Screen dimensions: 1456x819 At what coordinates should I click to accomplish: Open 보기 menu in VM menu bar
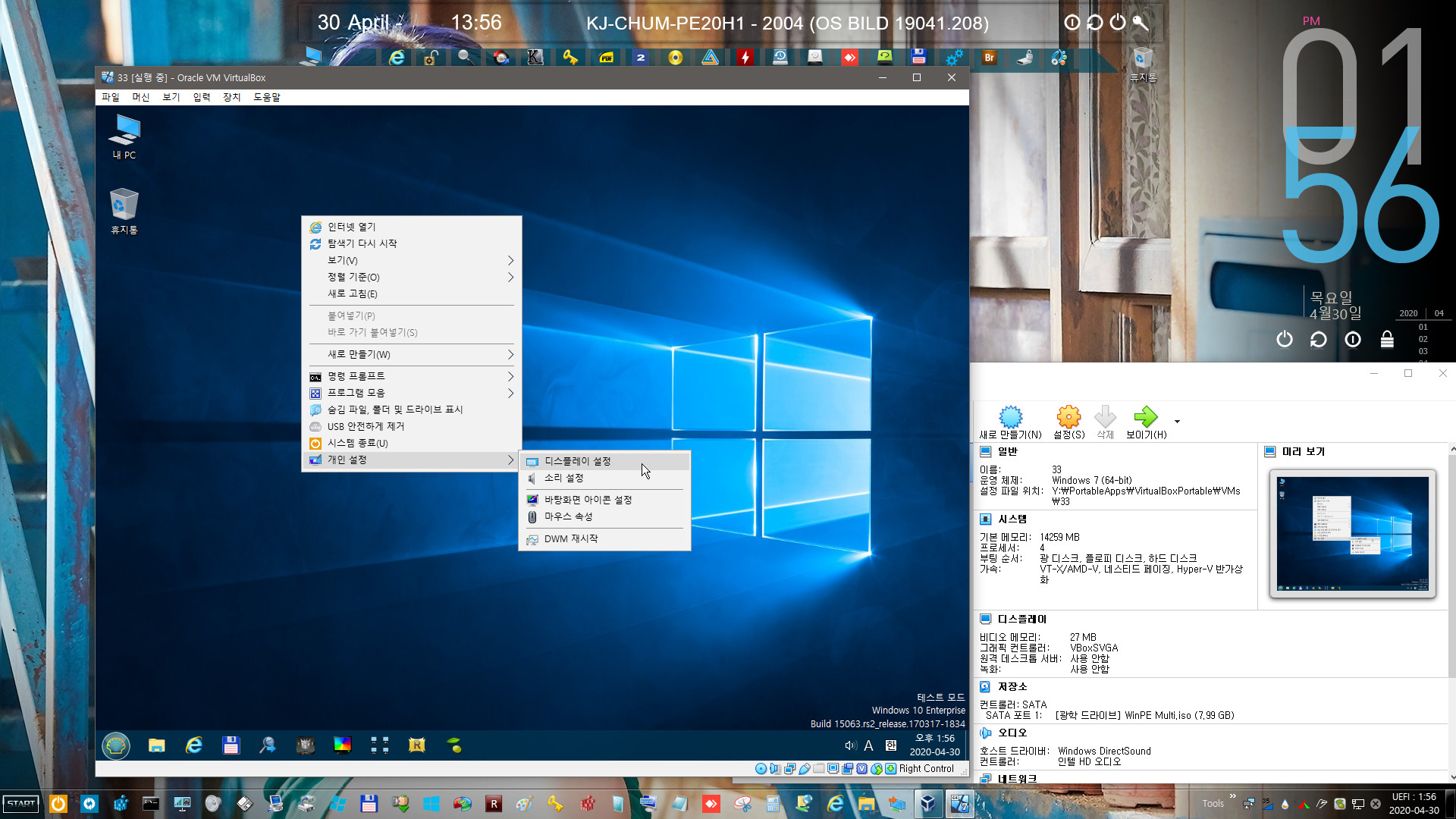171,97
